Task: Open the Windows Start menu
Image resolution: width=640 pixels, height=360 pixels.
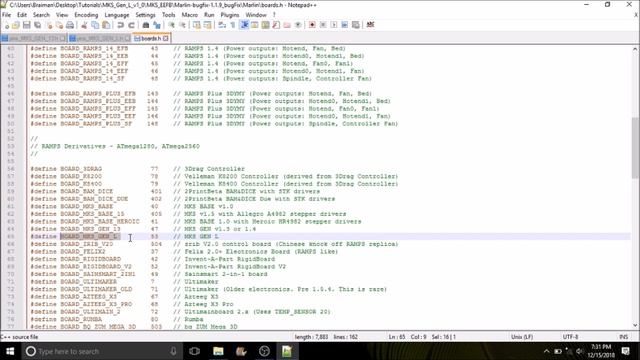Action: [x=10, y=351]
